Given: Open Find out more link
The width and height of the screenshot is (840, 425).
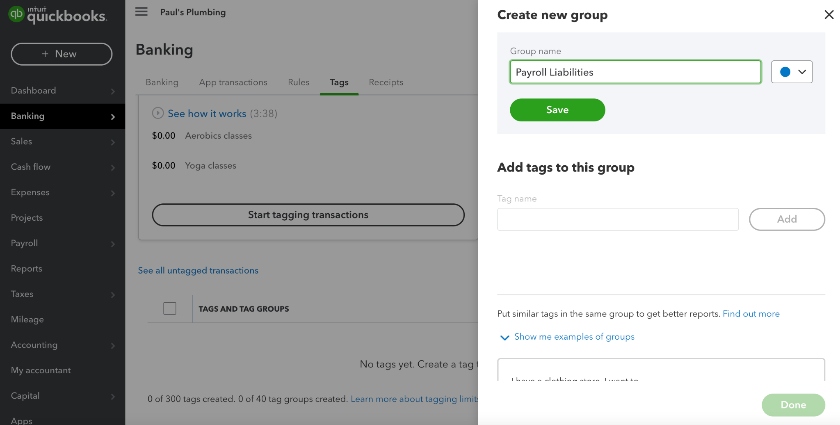Looking at the screenshot, I should [751, 314].
